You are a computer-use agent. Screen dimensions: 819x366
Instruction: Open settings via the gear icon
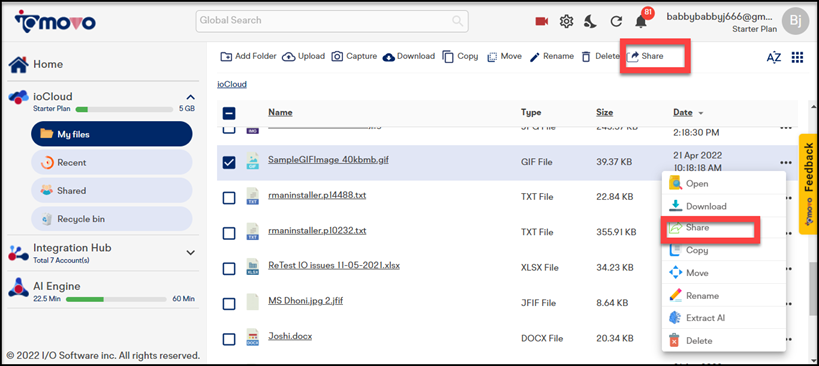click(566, 21)
